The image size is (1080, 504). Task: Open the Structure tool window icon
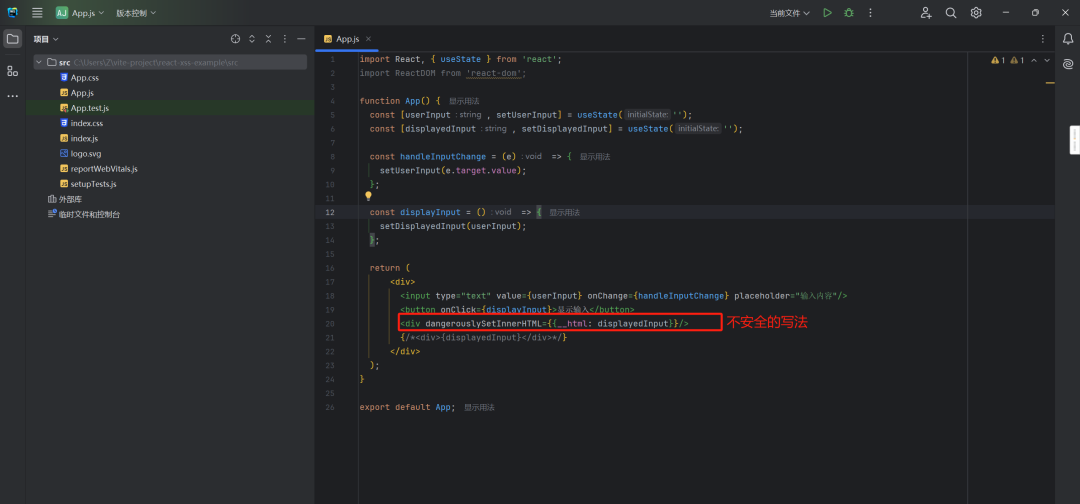point(12,70)
